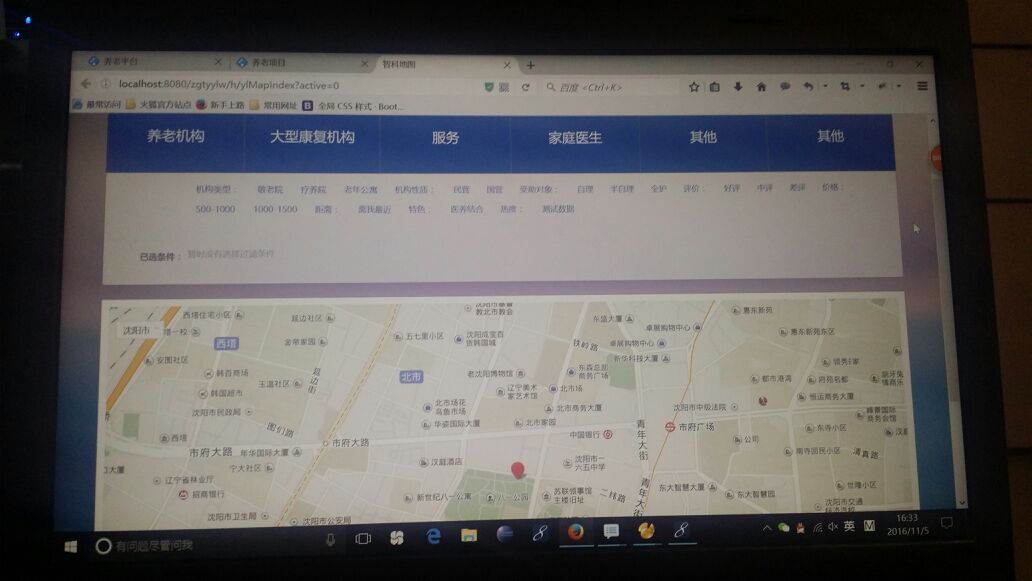Open the Firefox hamburger menu

click(x=921, y=87)
